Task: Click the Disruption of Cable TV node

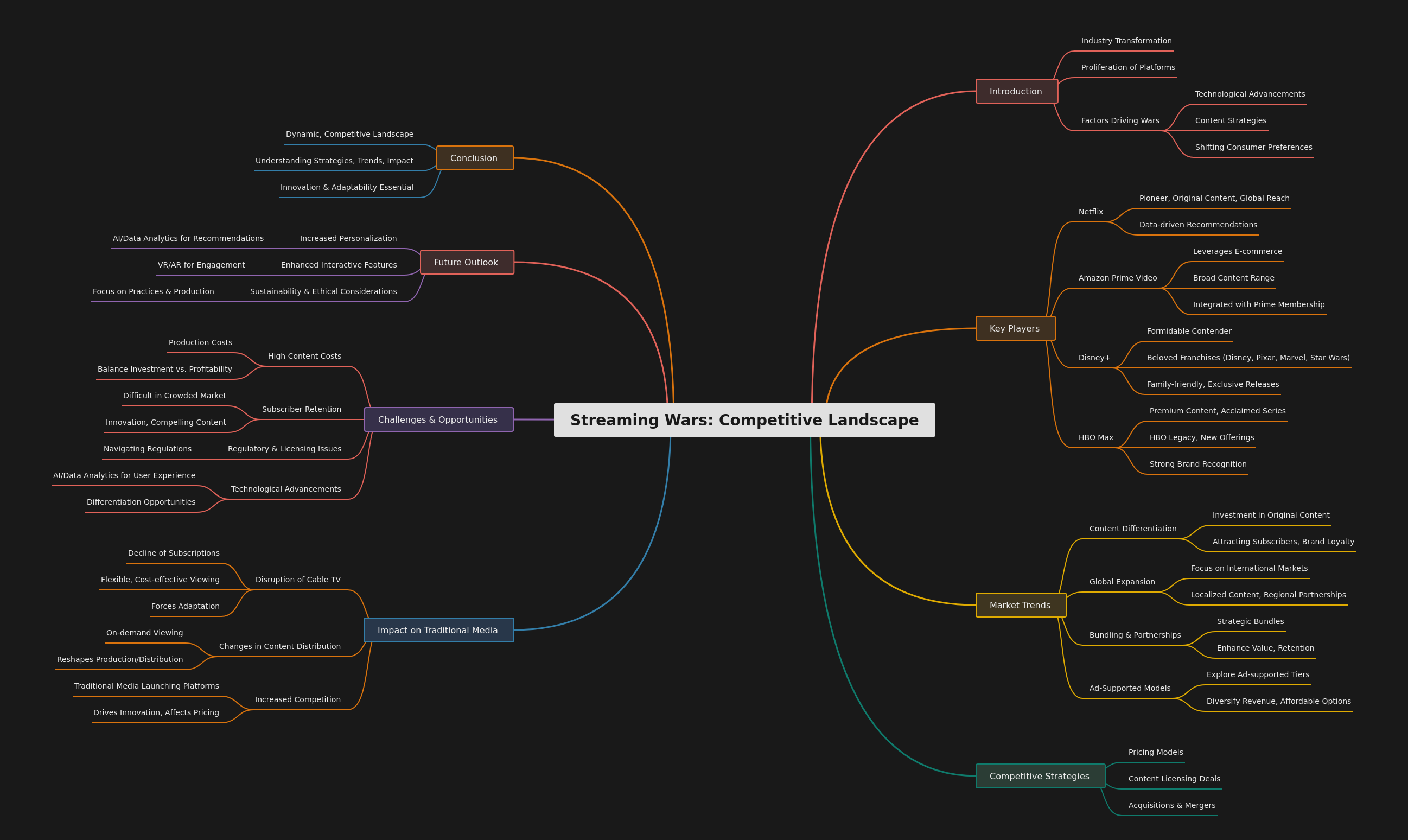Action: [298, 579]
